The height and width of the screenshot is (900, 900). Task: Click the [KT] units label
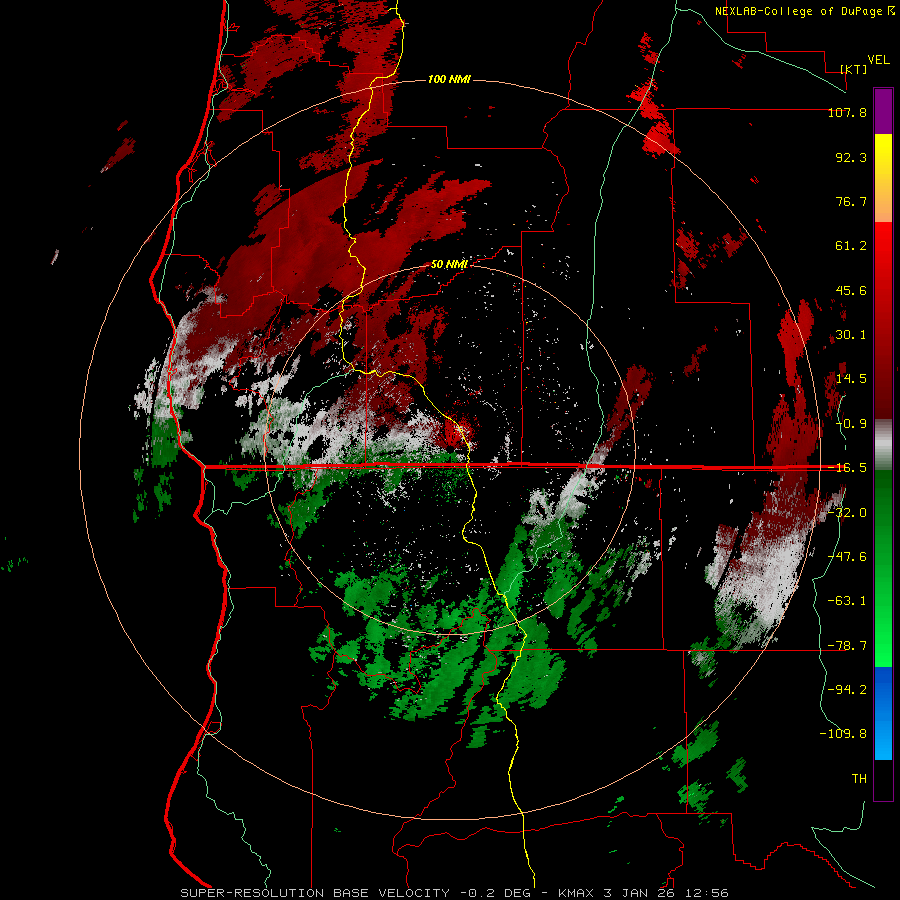[x=854, y=69]
